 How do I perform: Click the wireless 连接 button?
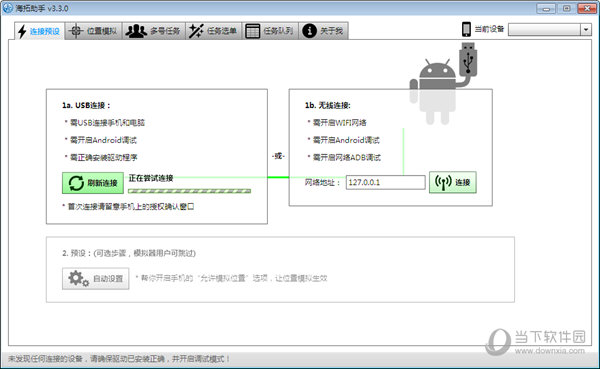[x=453, y=182]
